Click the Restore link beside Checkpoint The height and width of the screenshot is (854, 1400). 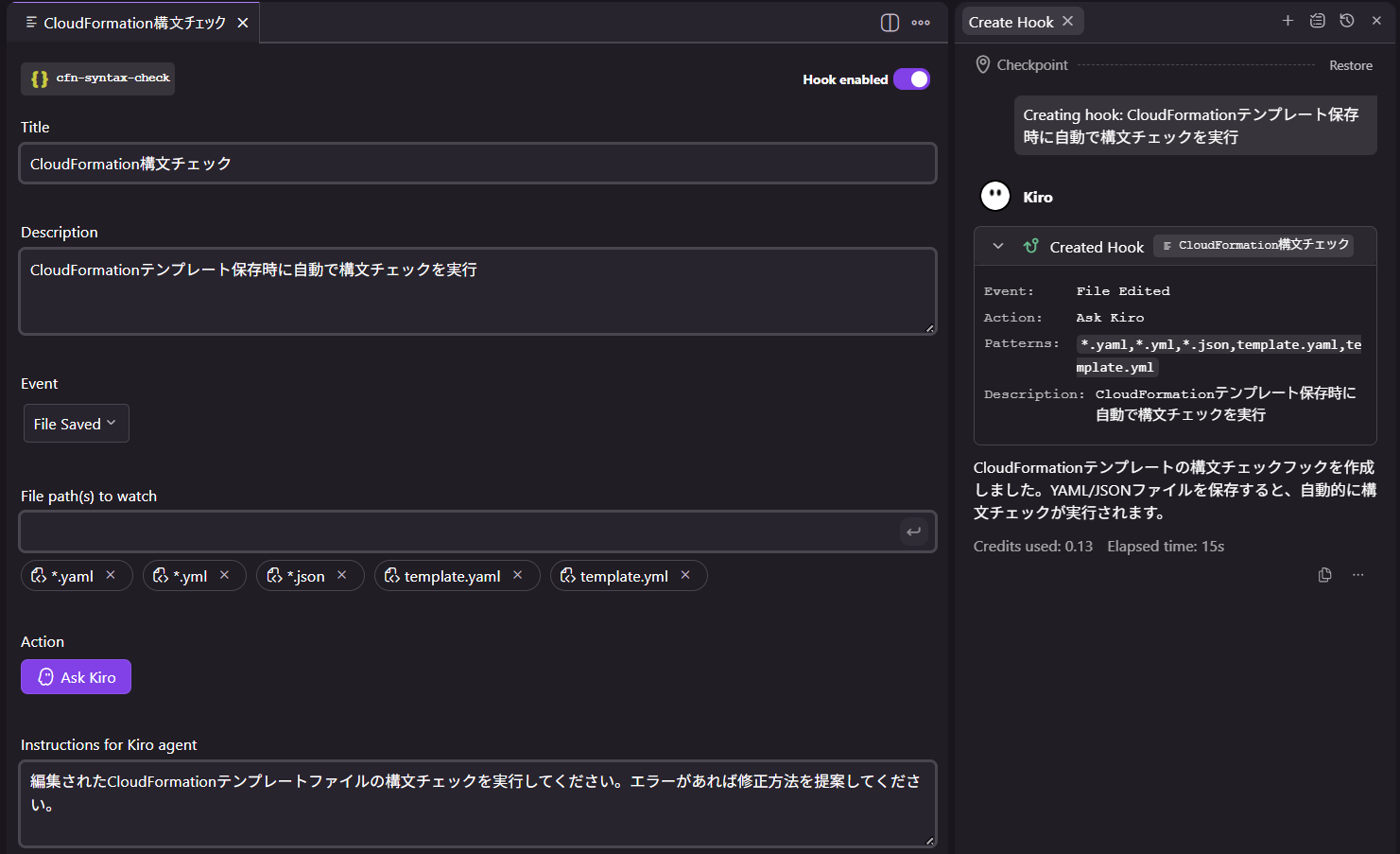(1350, 64)
